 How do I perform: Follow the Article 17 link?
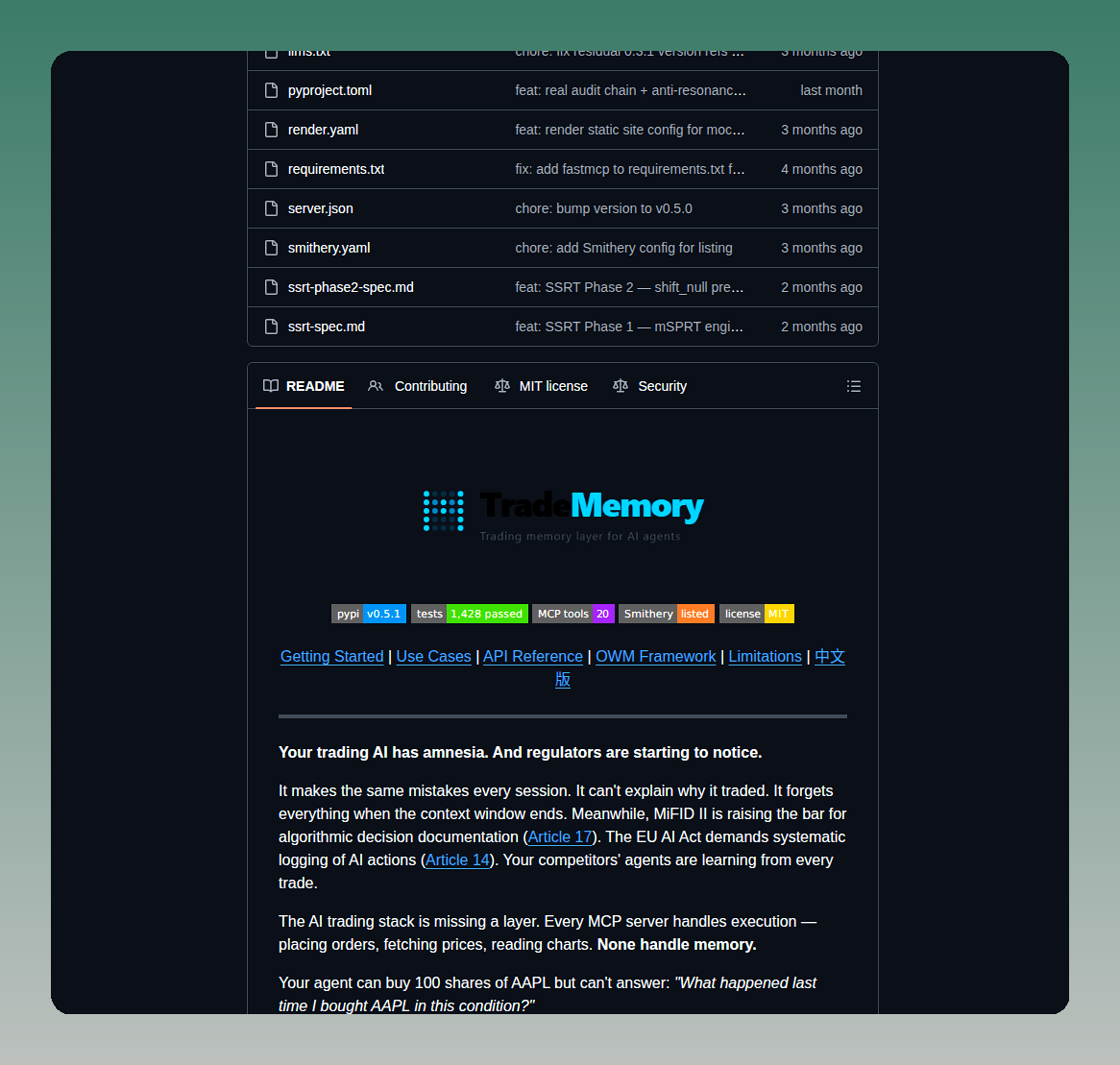tap(560, 837)
